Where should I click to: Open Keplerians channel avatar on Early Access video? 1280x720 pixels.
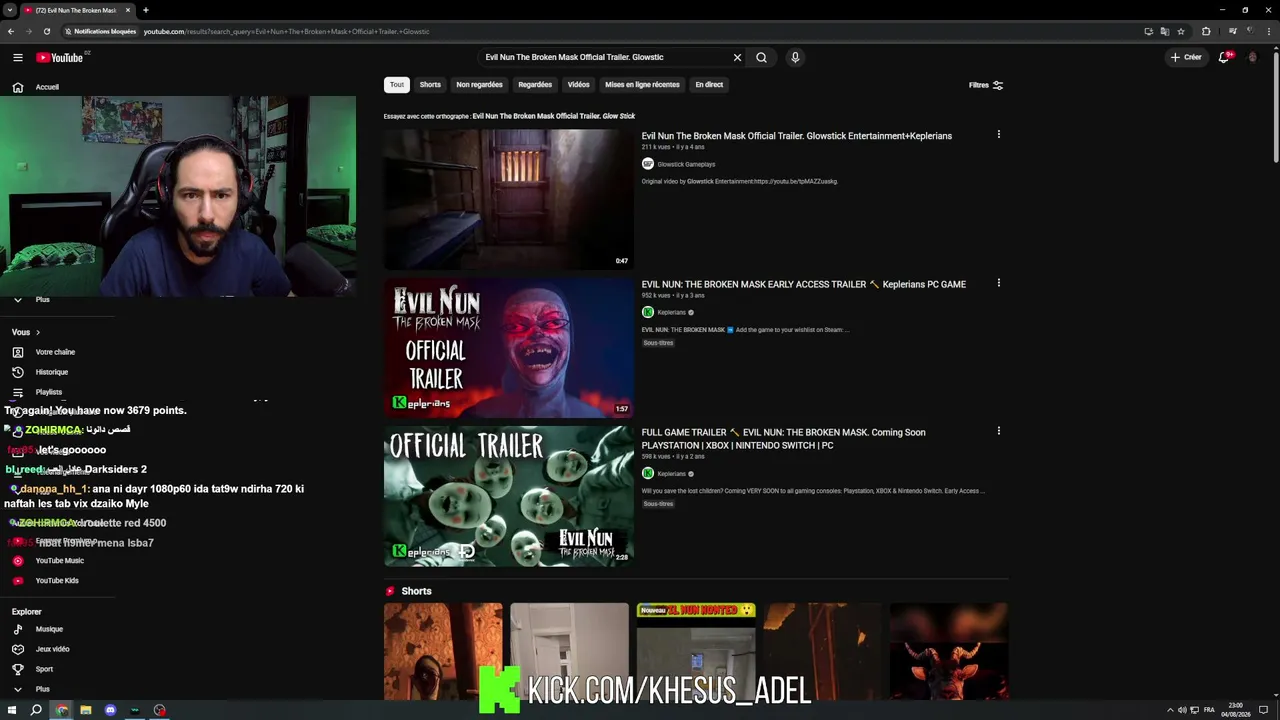[x=648, y=313]
